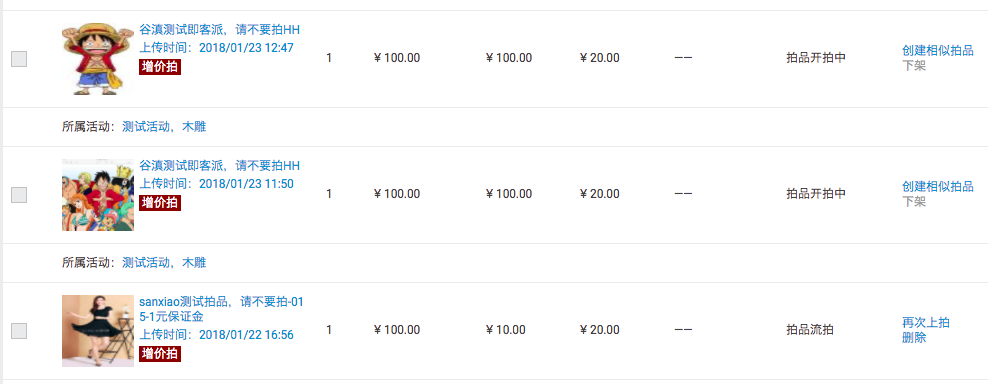Open the single Luffy straw hat thumbnail
The image size is (988, 384).
(x=98, y=59)
